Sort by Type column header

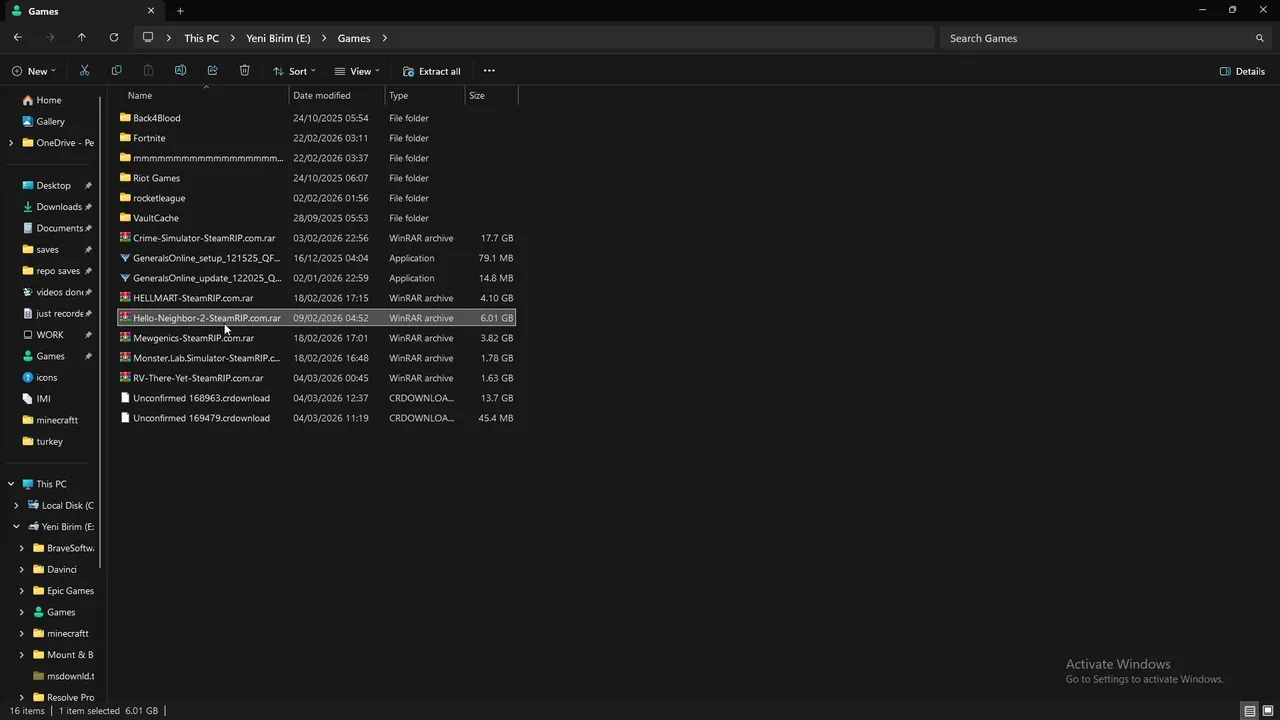click(425, 96)
